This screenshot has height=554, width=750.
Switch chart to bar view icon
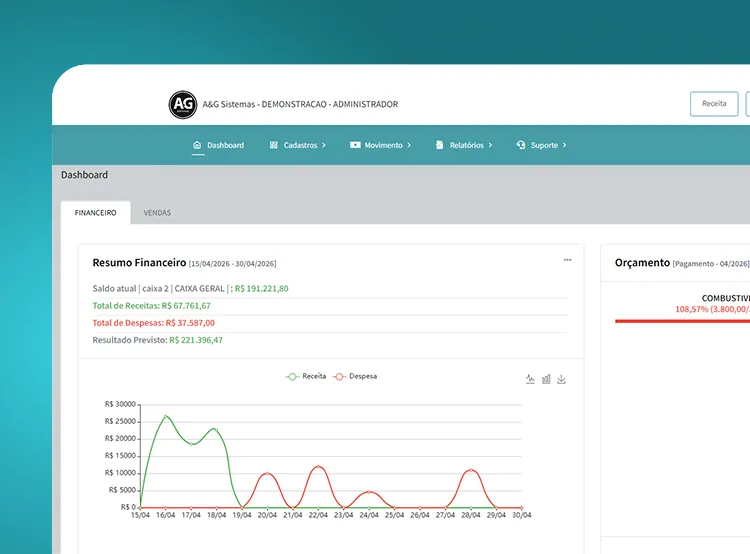click(546, 379)
